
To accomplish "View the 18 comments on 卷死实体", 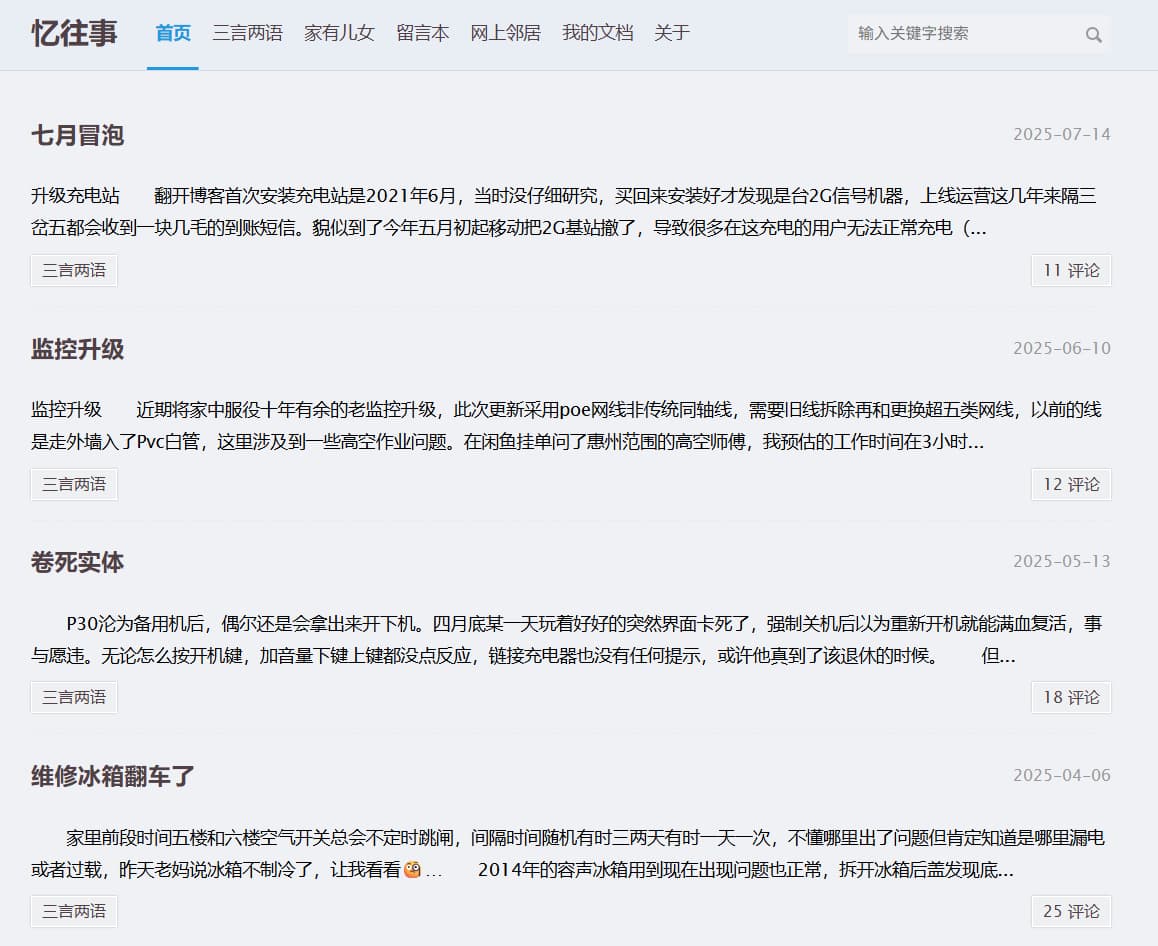I will tap(1071, 697).
